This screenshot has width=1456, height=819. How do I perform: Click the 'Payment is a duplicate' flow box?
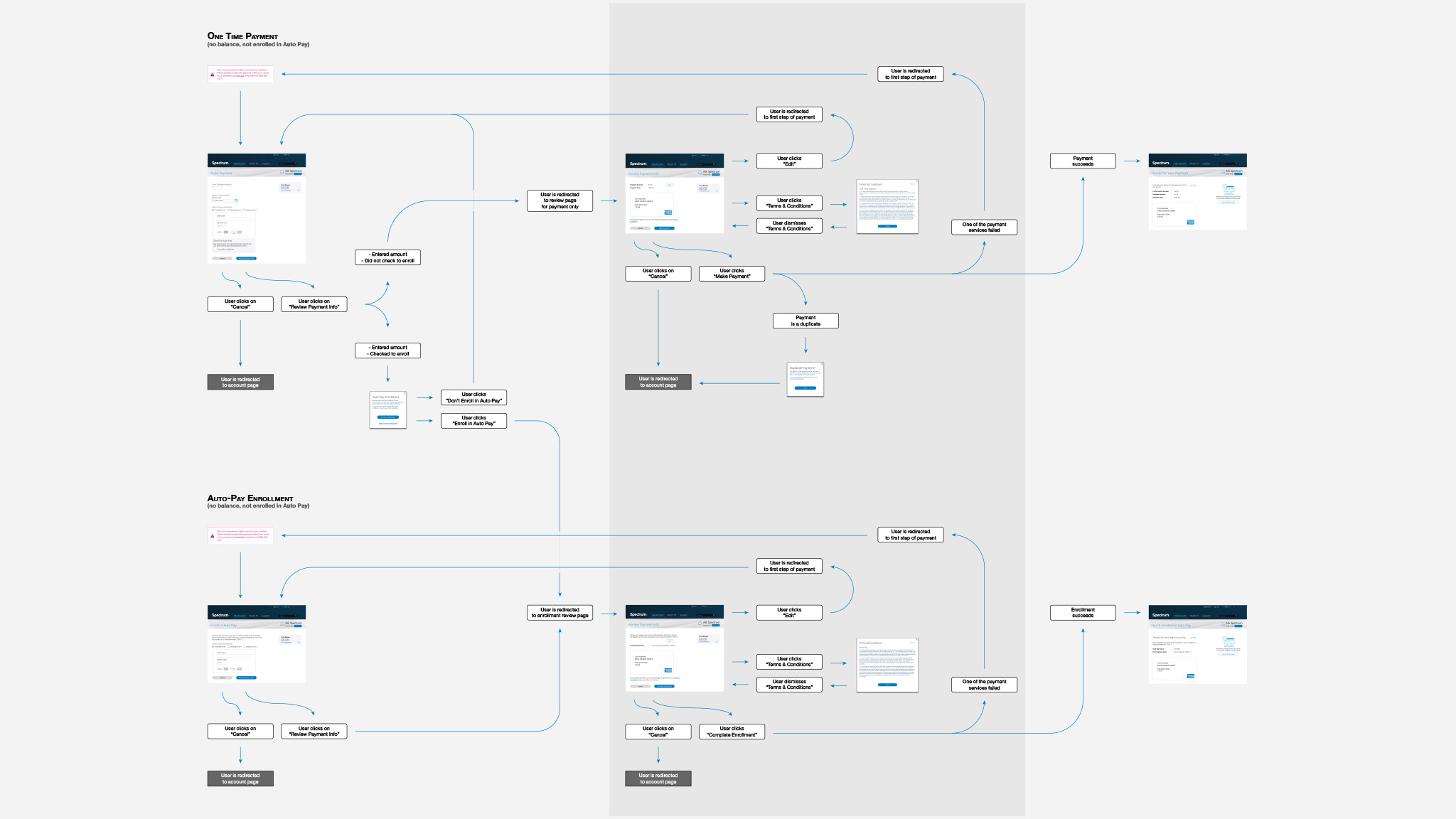(805, 321)
